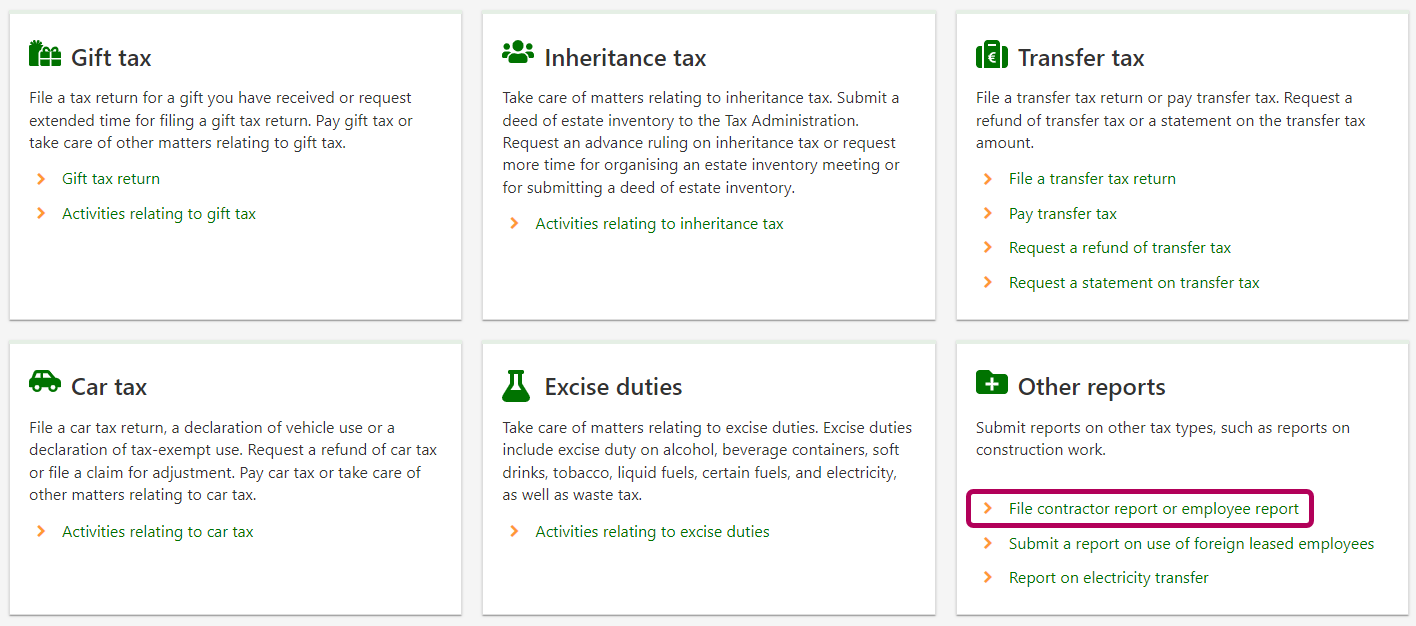Open Report on electricity transfer link

click(x=1108, y=578)
